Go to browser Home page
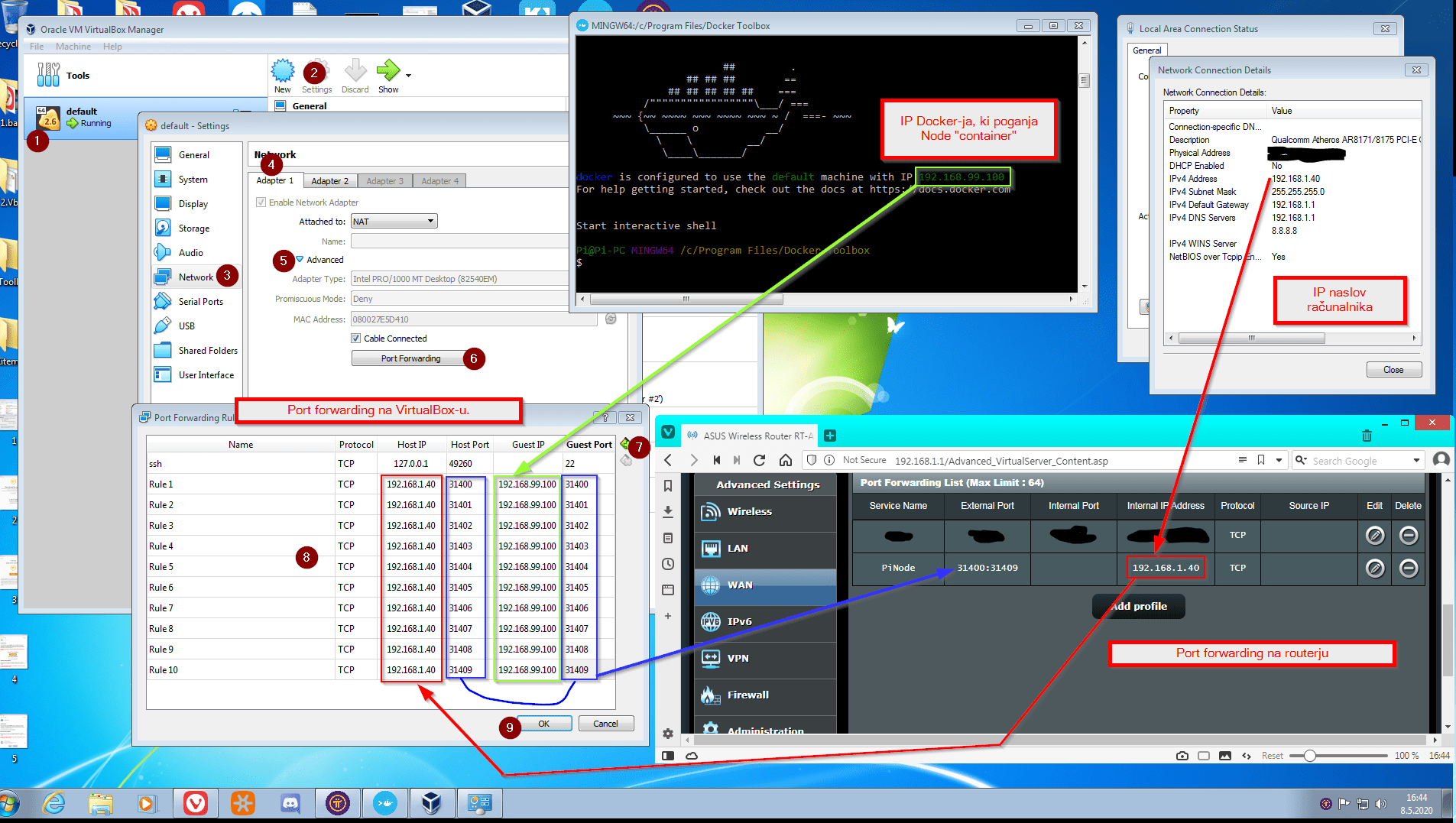Image resolution: width=1456 pixels, height=823 pixels. click(x=785, y=460)
